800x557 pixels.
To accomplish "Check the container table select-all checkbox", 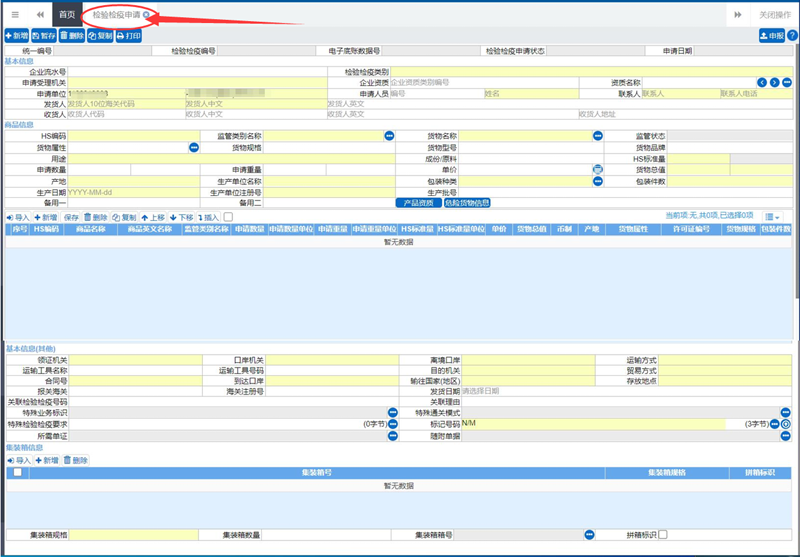I will (16, 472).
